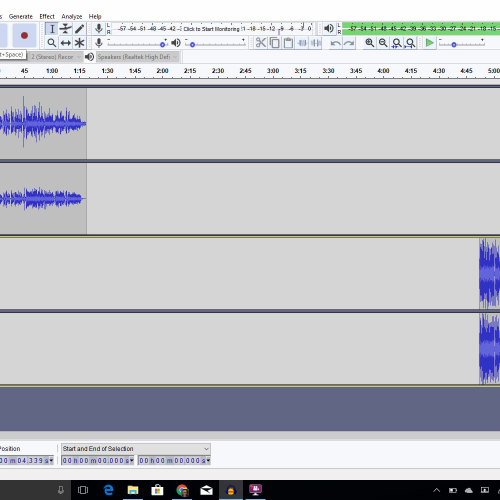Image resolution: width=500 pixels, height=500 pixels.
Task: Click green Play-at-speed button
Action: [x=430, y=43]
